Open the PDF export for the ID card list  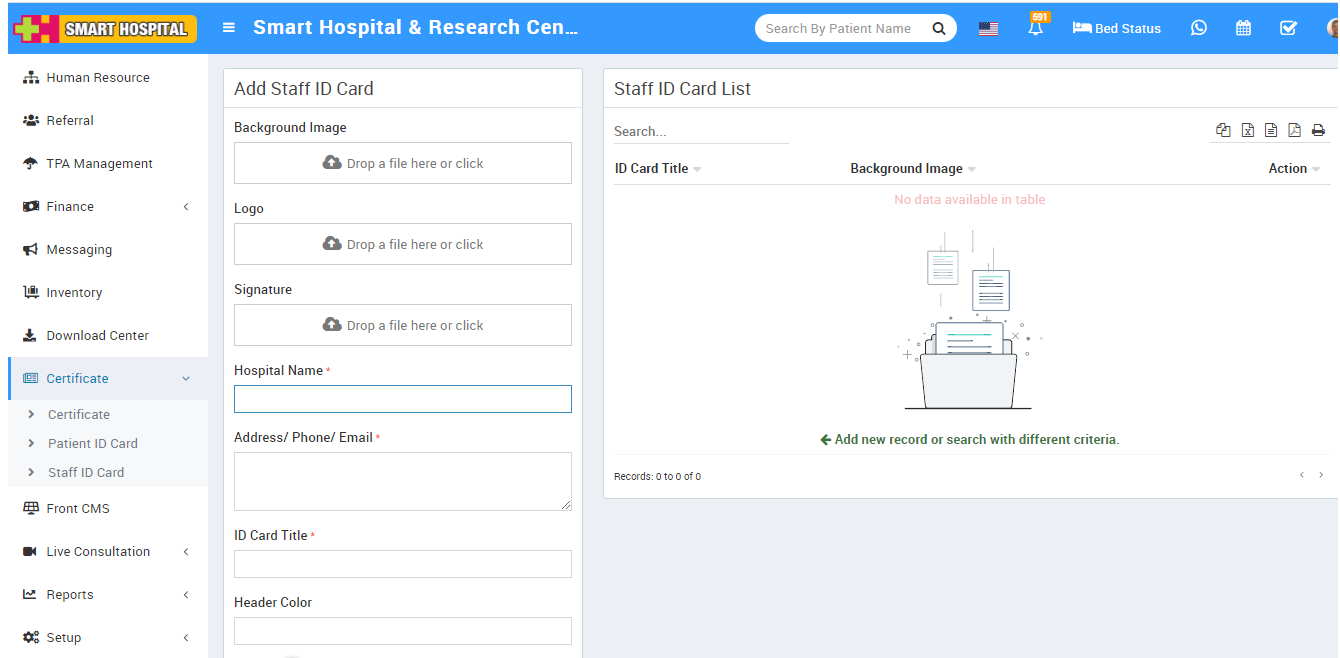tap(1295, 130)
